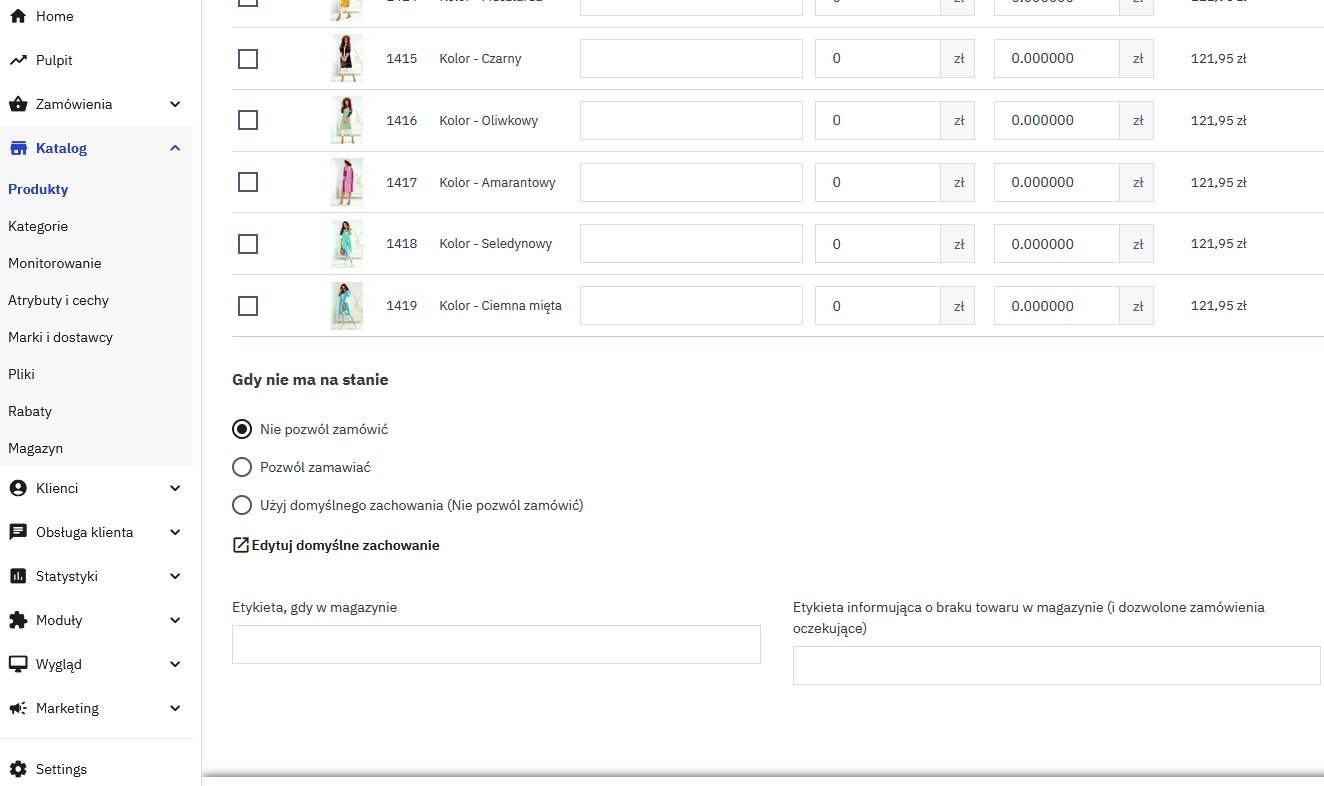1324x786 pixels.
Task: Click the Settings gear icon
Action: point(17,769)
